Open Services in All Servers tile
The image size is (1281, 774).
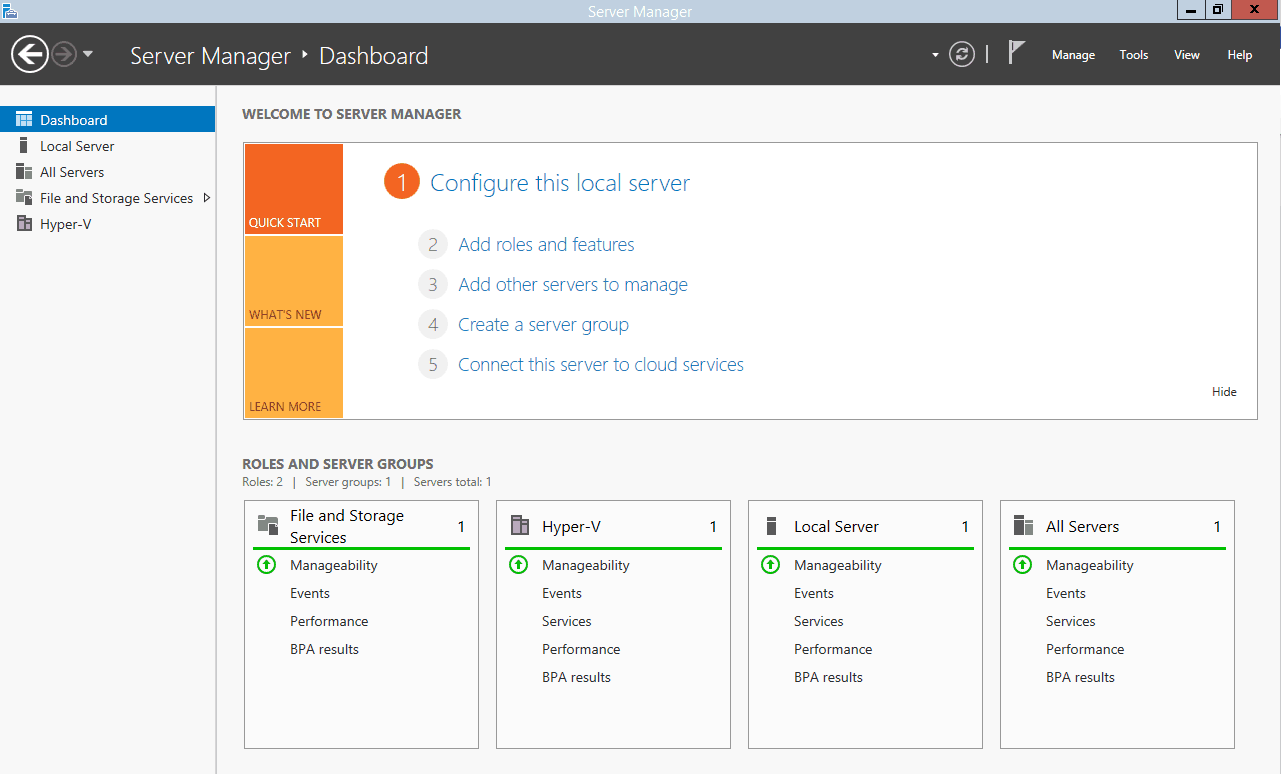point(1071,621)
